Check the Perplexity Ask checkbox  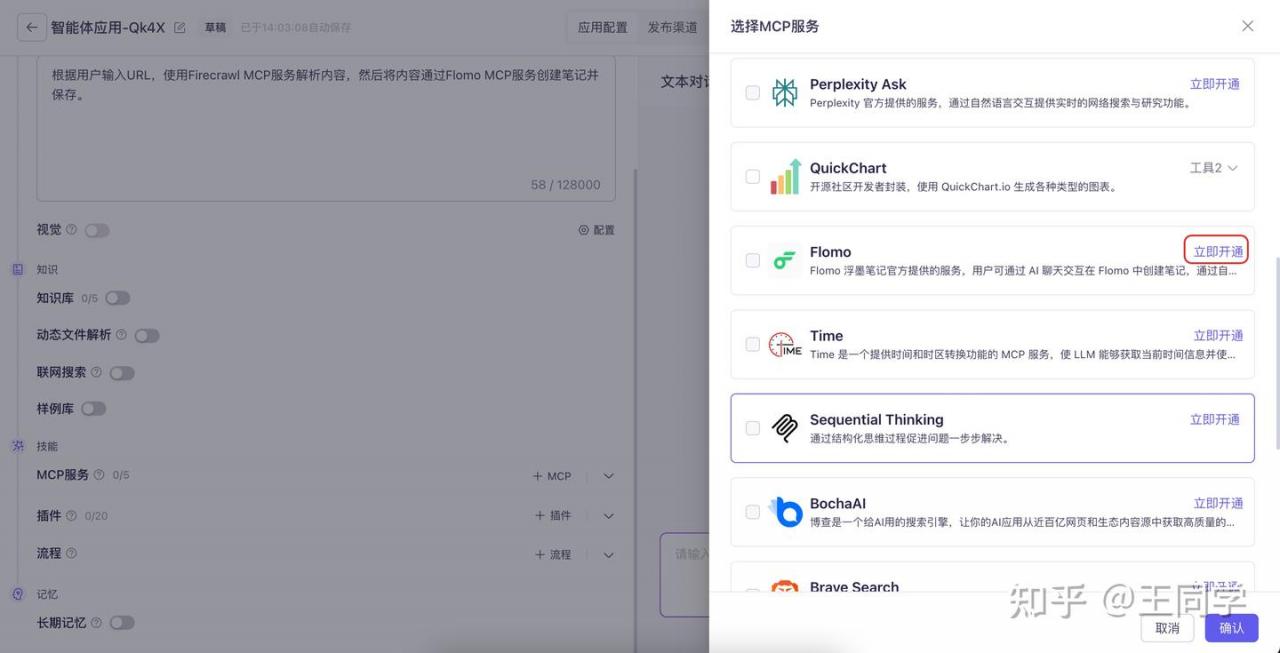tap(752, 93)
